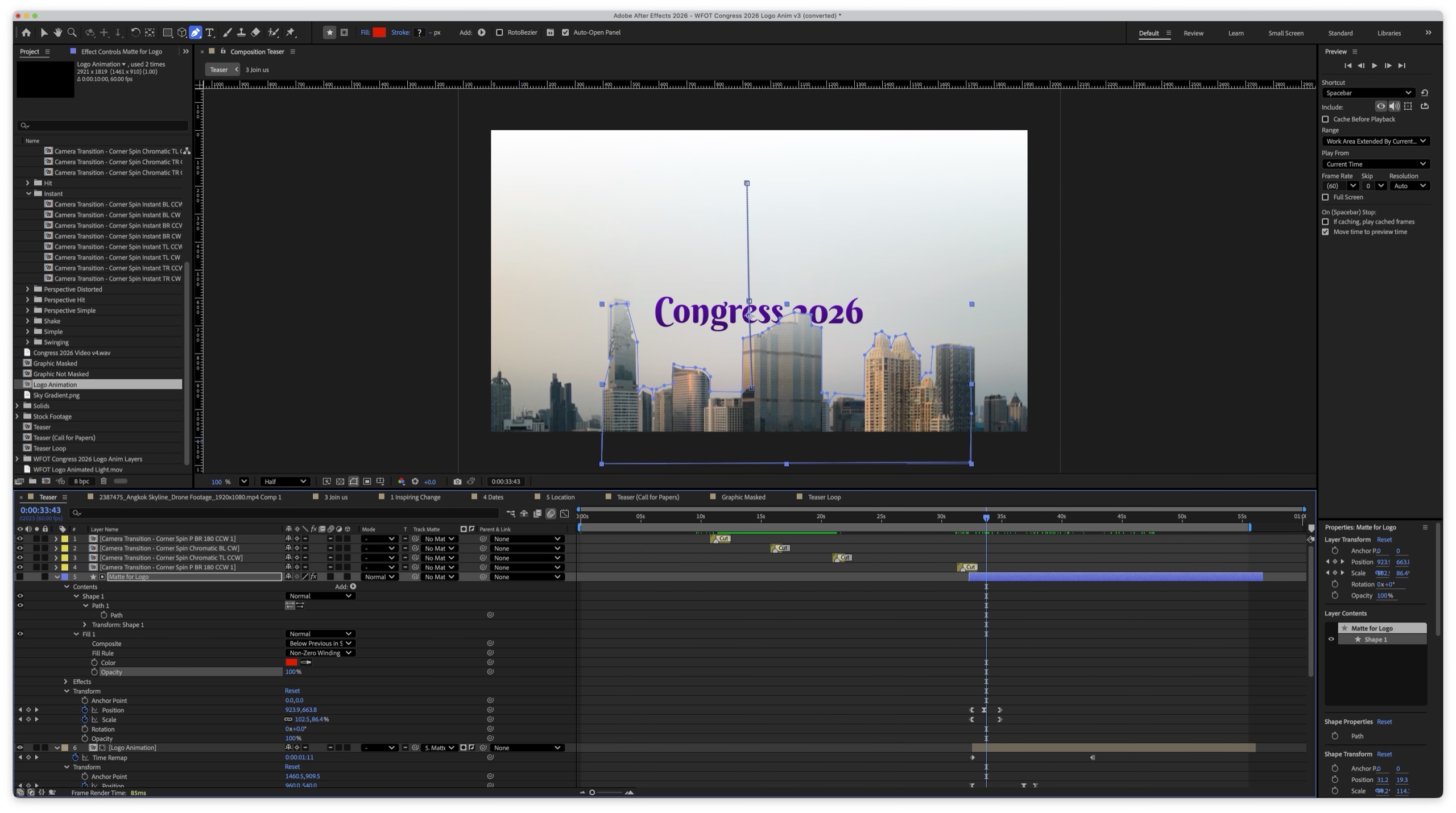Image resolution: width=1456 pixels, height=813 pixels.
Task: Enable the RotoBezier checkbox
Action: click(499, 32)
